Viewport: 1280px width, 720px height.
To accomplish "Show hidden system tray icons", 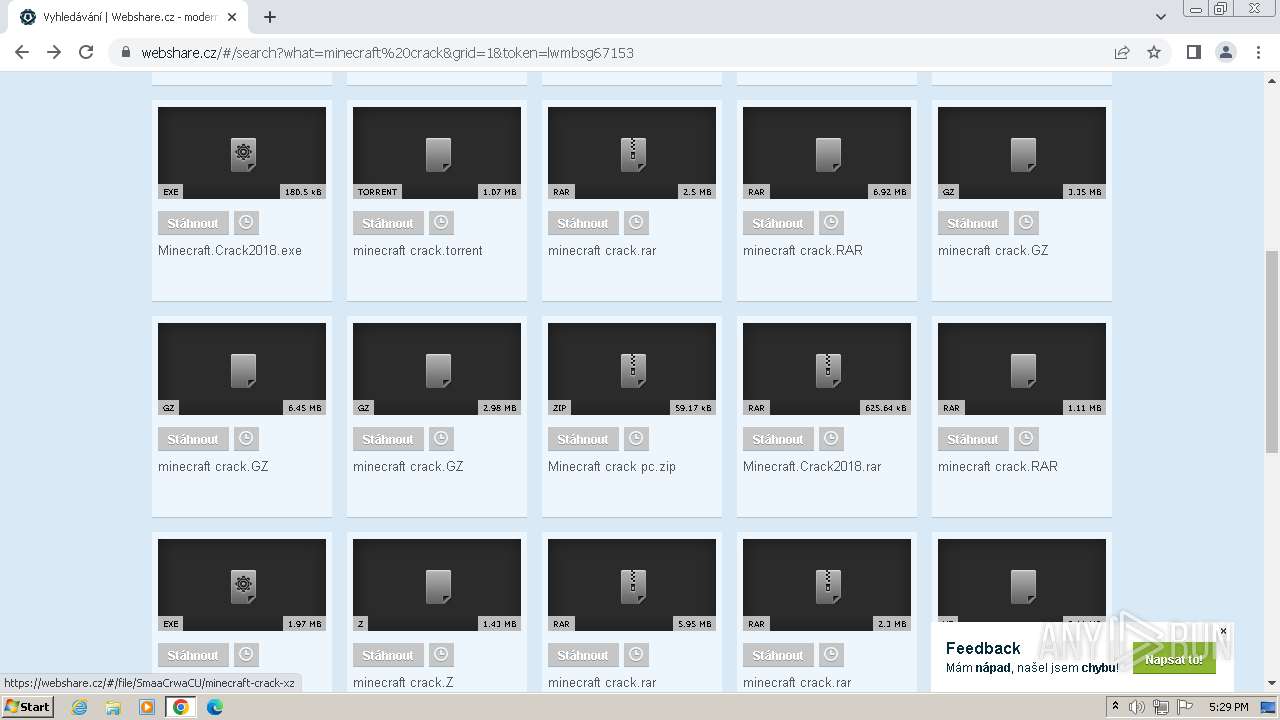I will point(1116,707).
